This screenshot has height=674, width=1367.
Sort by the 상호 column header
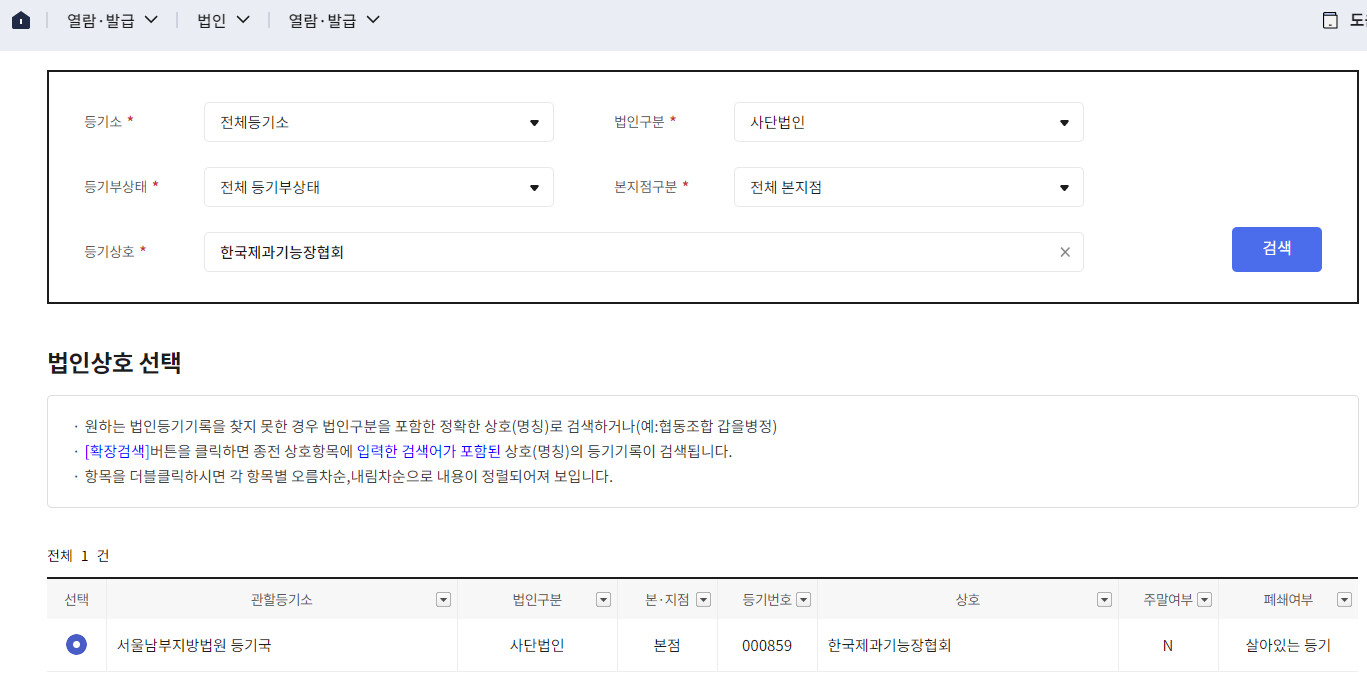[967, 600]
